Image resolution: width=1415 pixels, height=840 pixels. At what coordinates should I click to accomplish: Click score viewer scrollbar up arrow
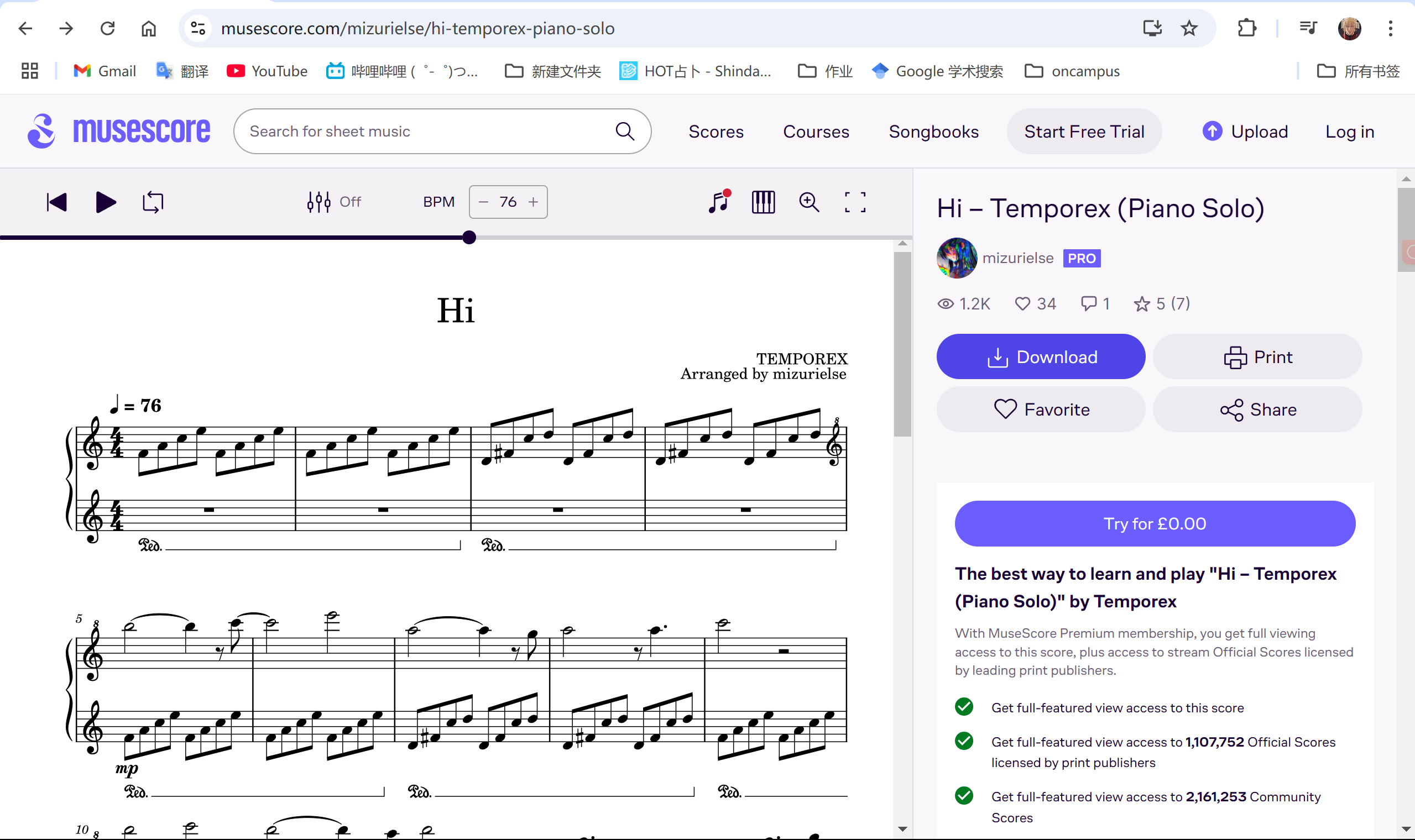tap(902, 244)
